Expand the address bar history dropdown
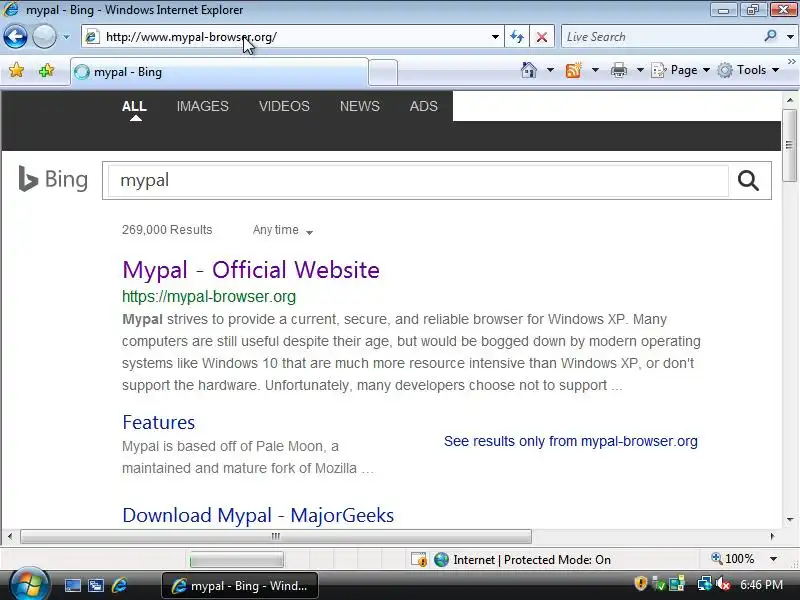 [495, 37]
